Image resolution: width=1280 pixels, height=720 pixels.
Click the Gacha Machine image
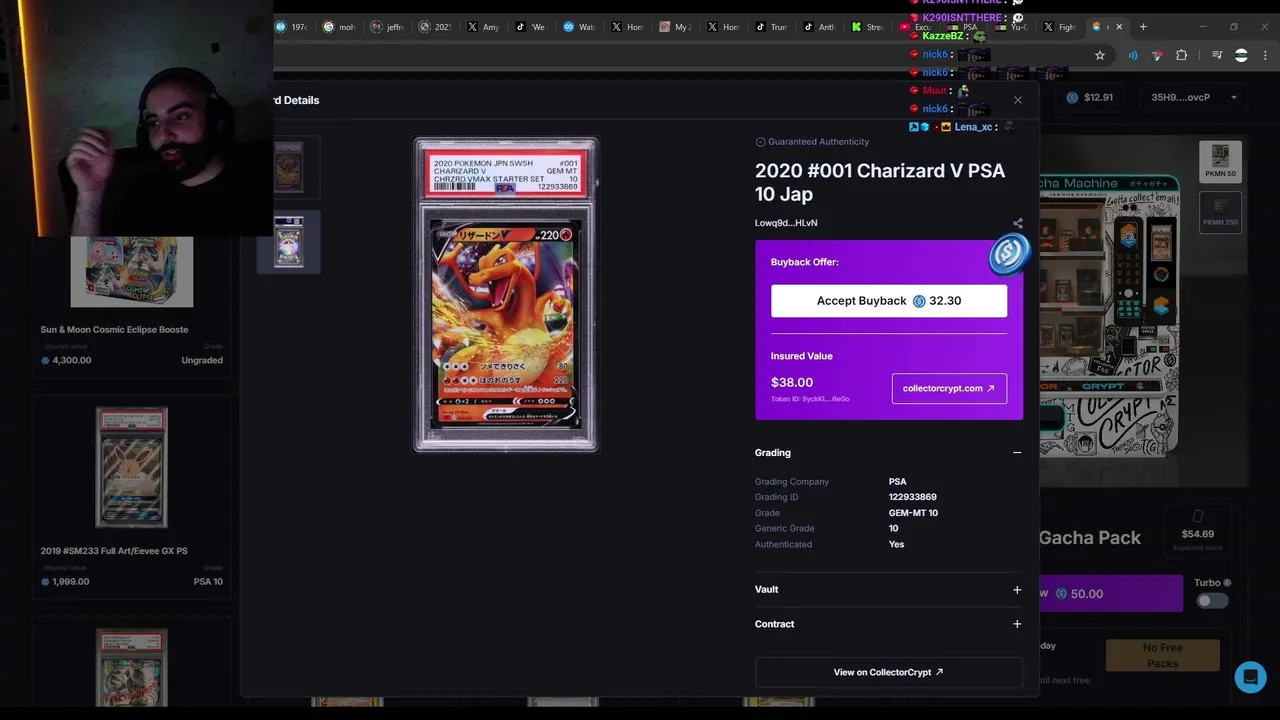1112,315
